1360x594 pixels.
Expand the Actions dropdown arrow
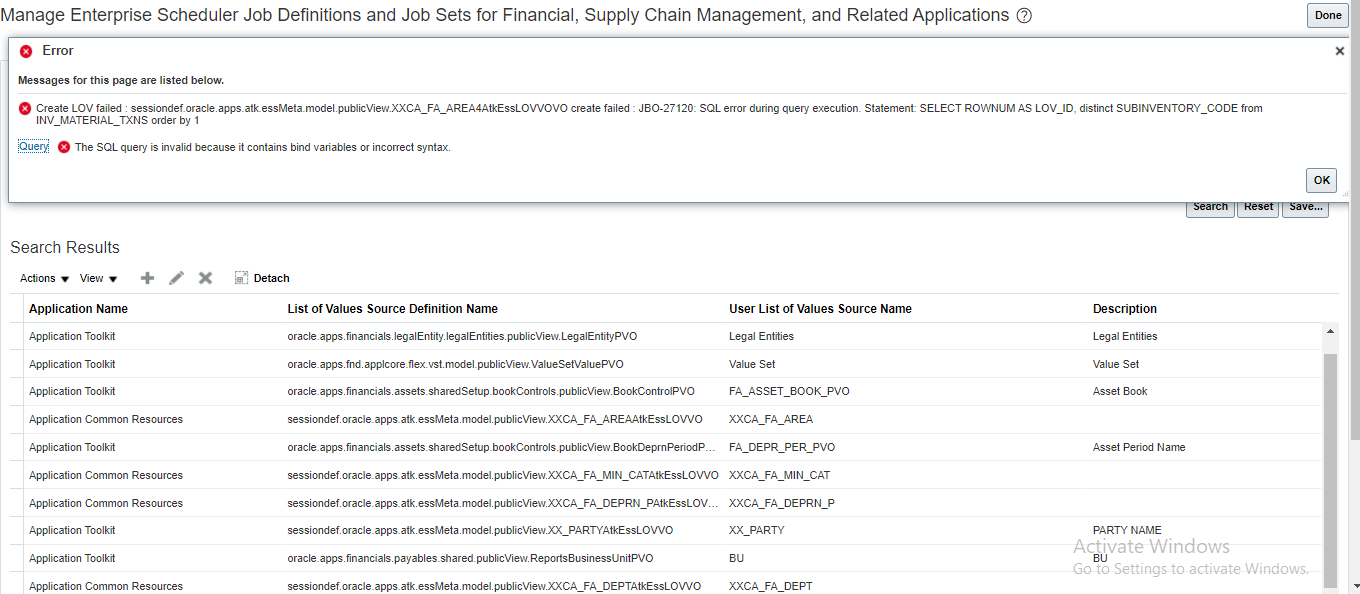pos(63,278)
